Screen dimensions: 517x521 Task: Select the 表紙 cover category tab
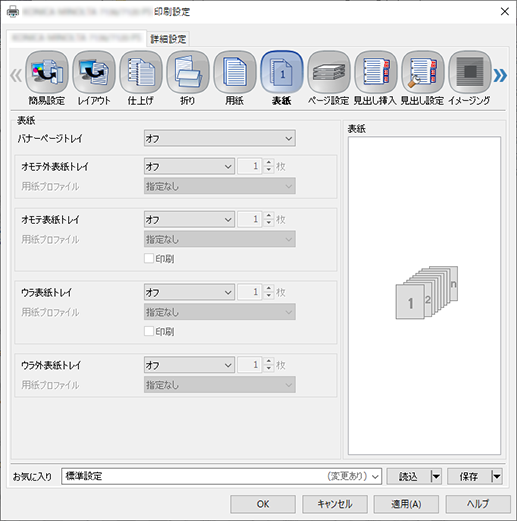coord(282,72)
